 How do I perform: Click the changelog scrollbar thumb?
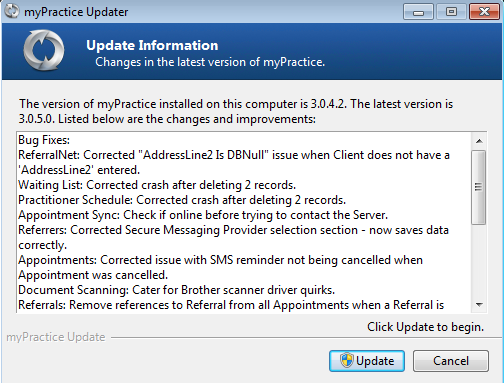coord(479,187)
